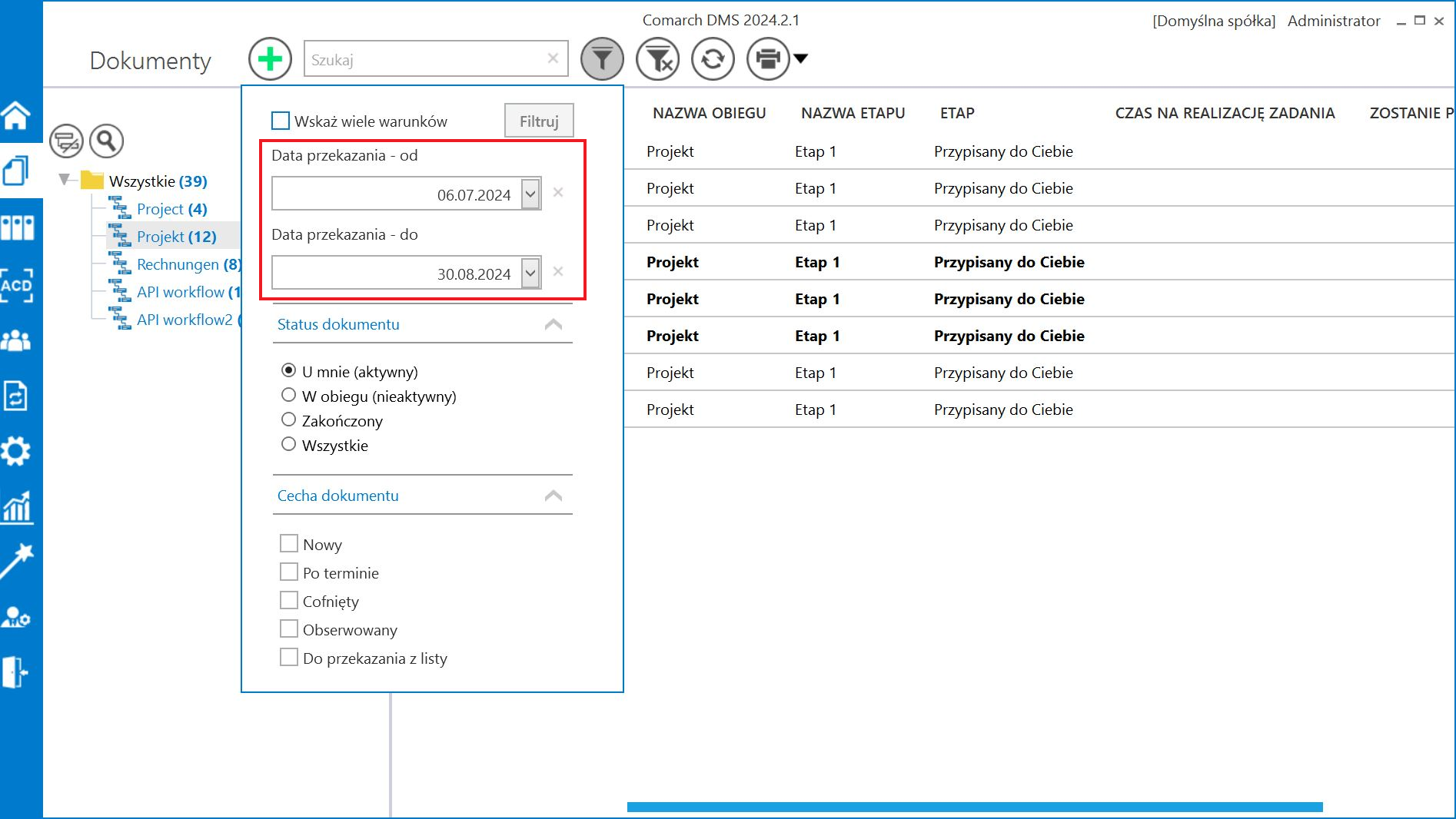Select Zakończony radio option
This screenshot has height=819, width=1456.
point(288,419)
